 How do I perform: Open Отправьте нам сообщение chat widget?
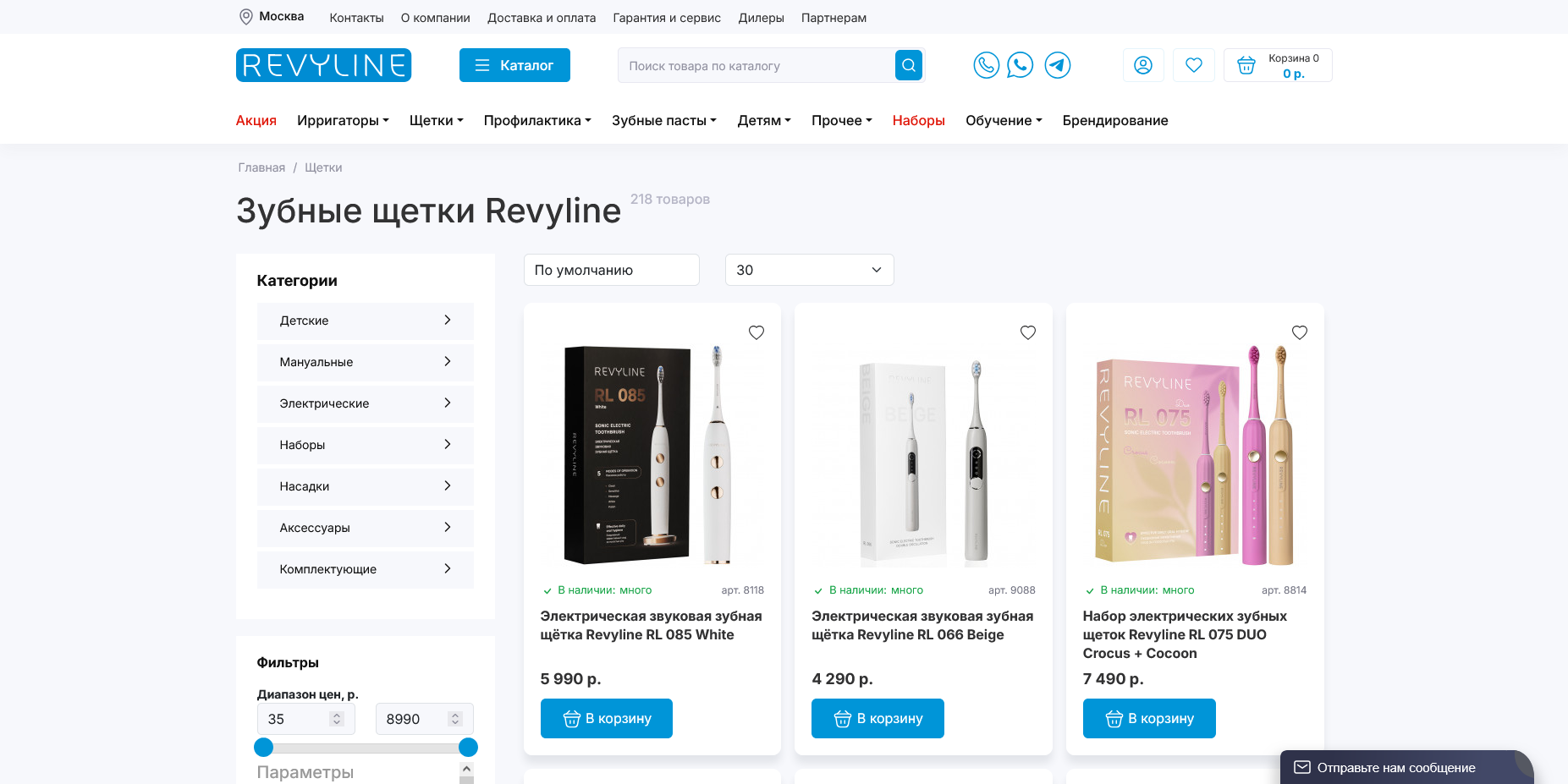click(x=1406, y=767)
